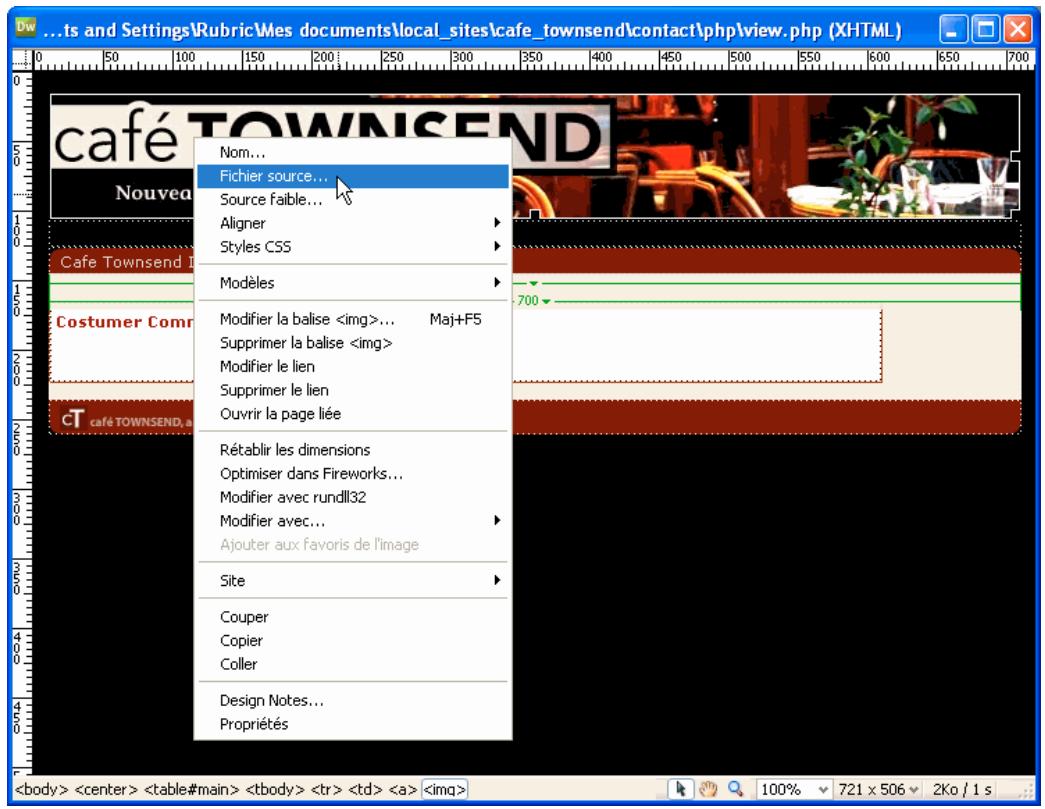The width and height of the screenshot is (1045, 809).
Task: Select Modifier la balise <img>...
Action: [352, 319]
